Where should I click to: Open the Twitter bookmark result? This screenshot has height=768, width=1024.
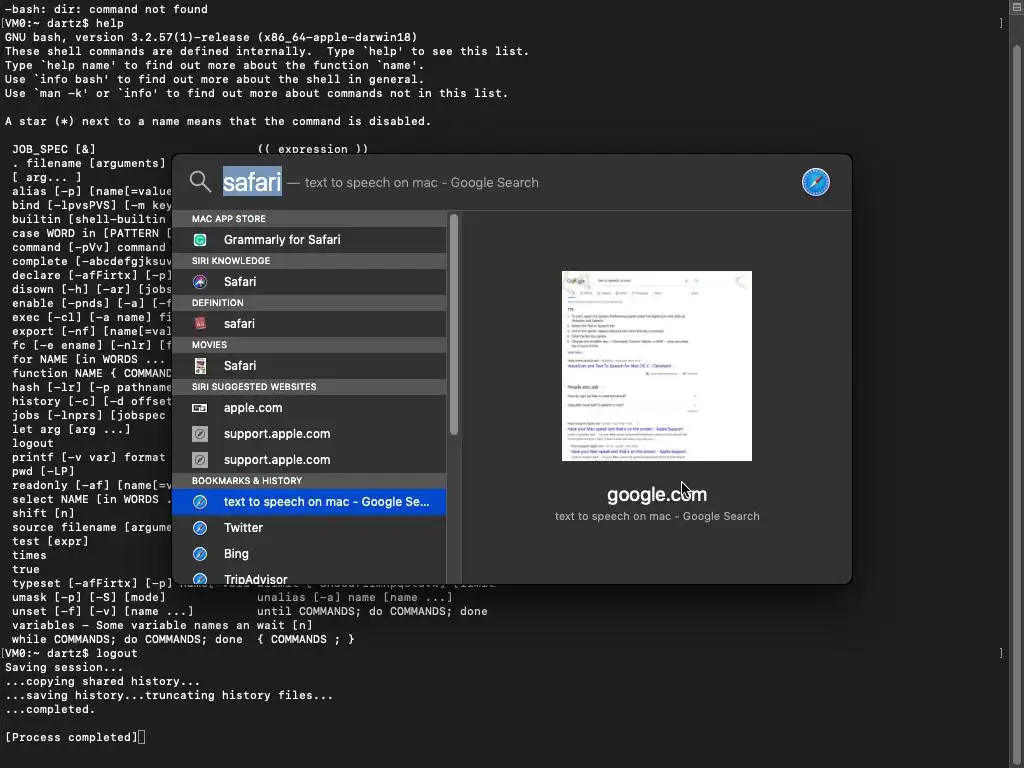(x=310, y=528)
